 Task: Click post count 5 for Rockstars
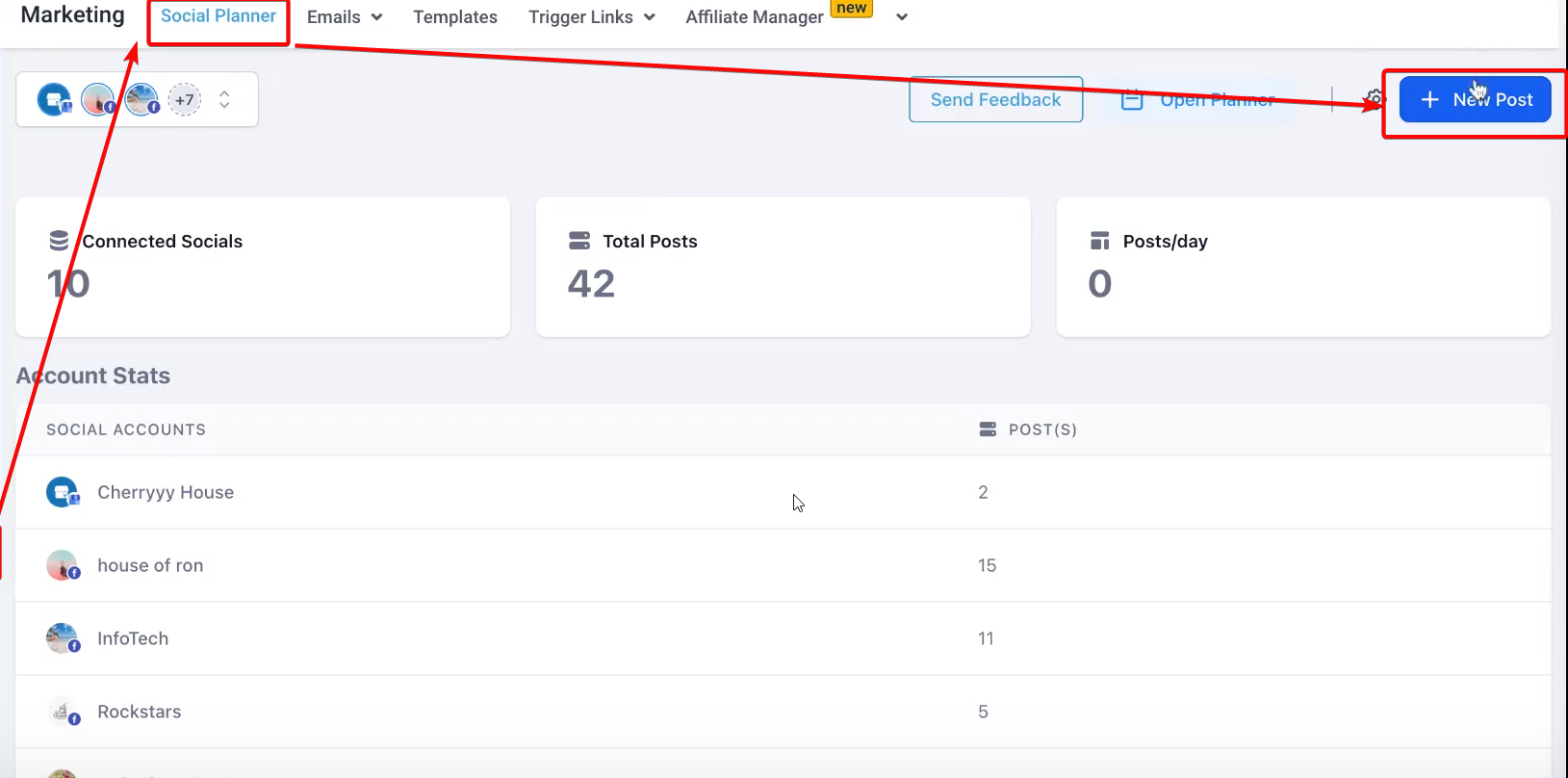983,712
